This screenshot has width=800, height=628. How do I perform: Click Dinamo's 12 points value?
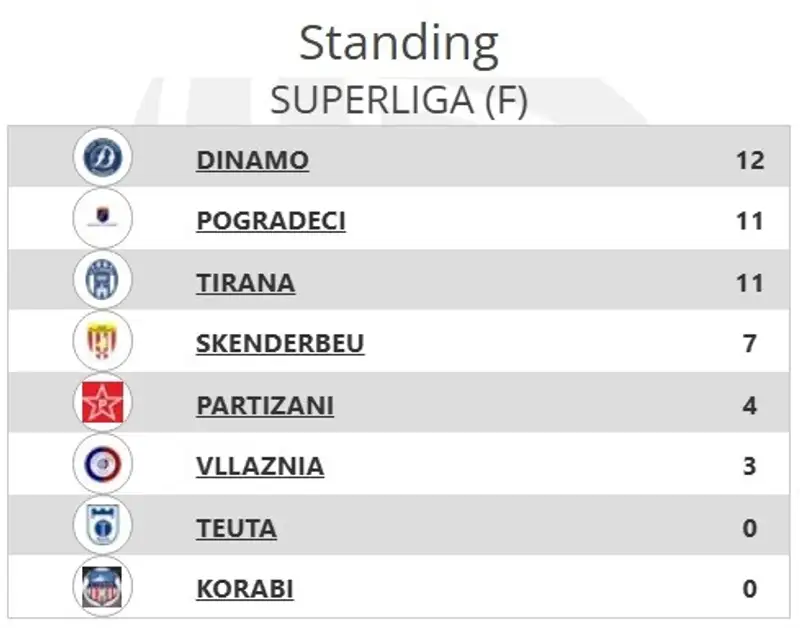point(749,160)
